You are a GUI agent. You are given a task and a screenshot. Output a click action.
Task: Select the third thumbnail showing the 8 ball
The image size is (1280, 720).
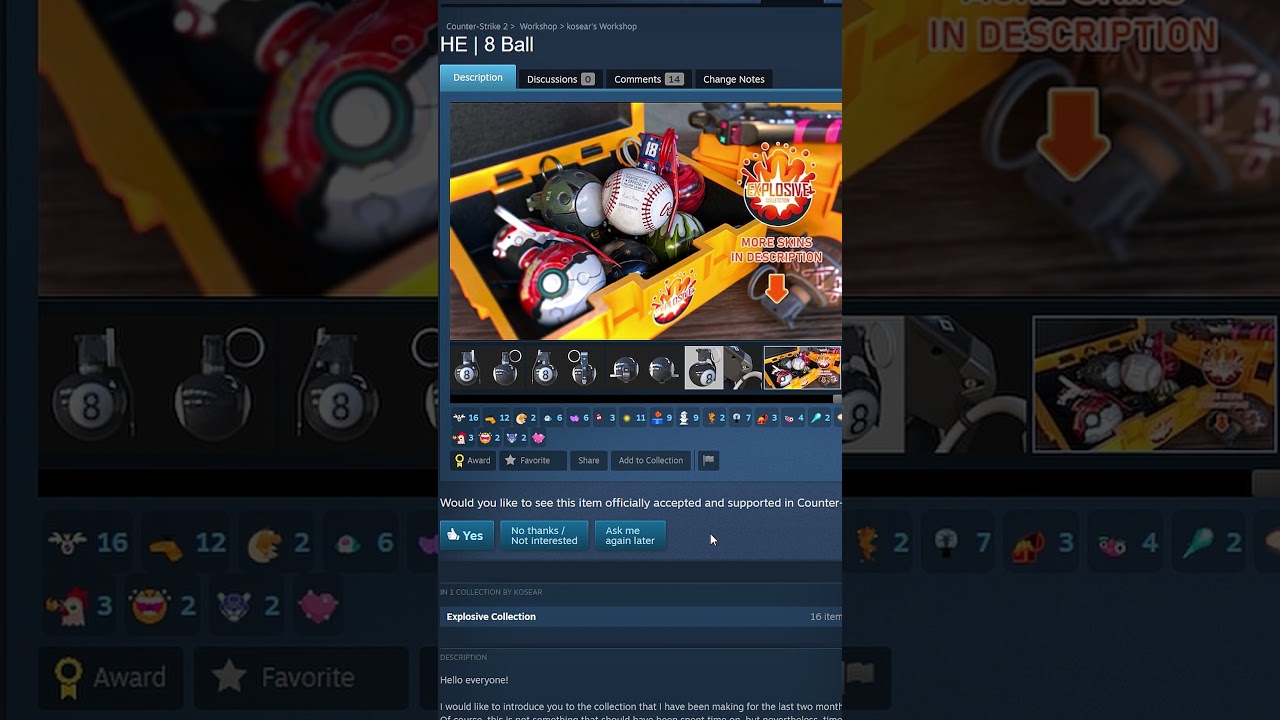point(545,368)
